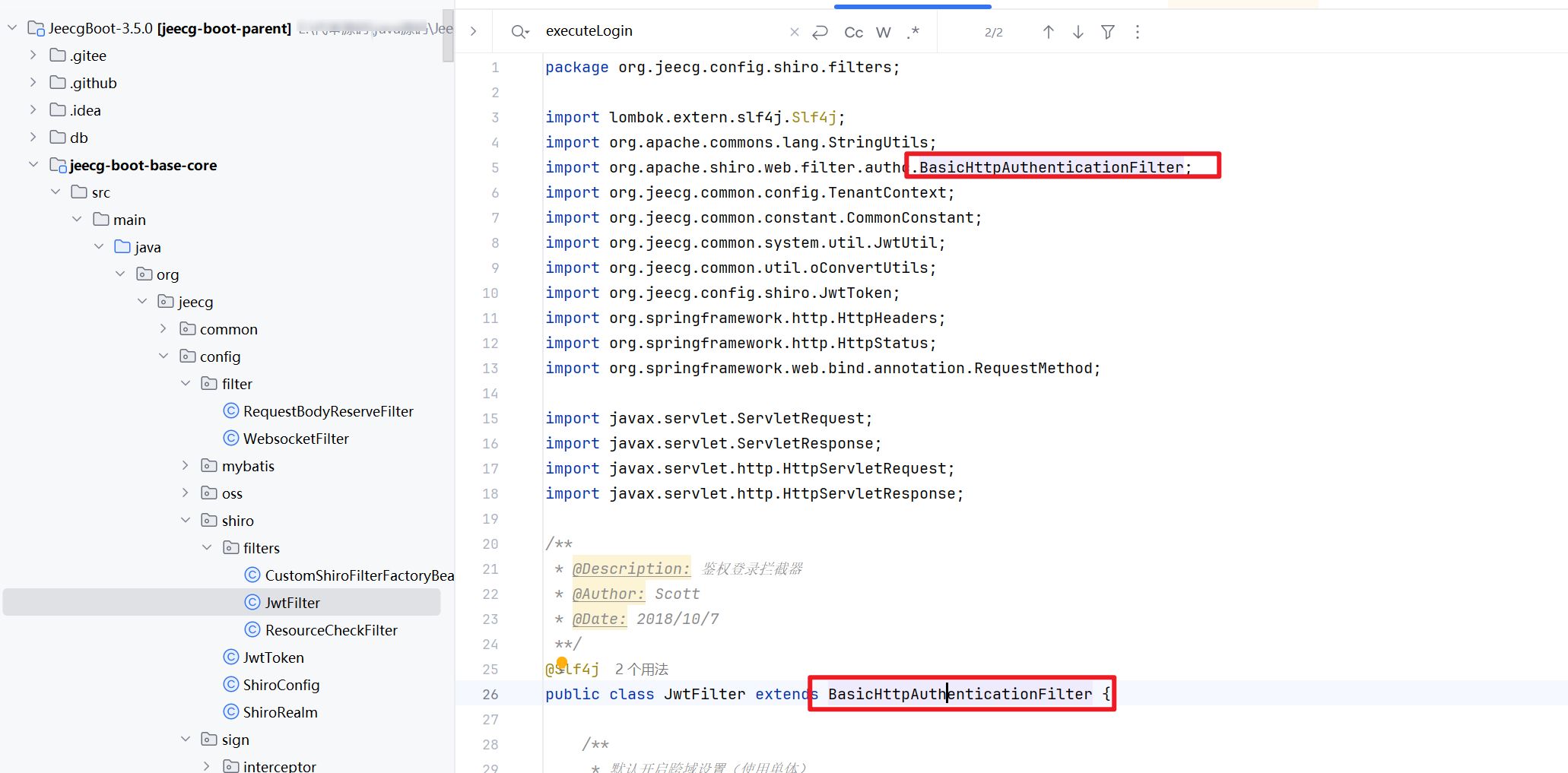Toggle the Words (W) search option
Image resolution: width=1568 pixels, height=773 pixels.
(x=883, y=32)
